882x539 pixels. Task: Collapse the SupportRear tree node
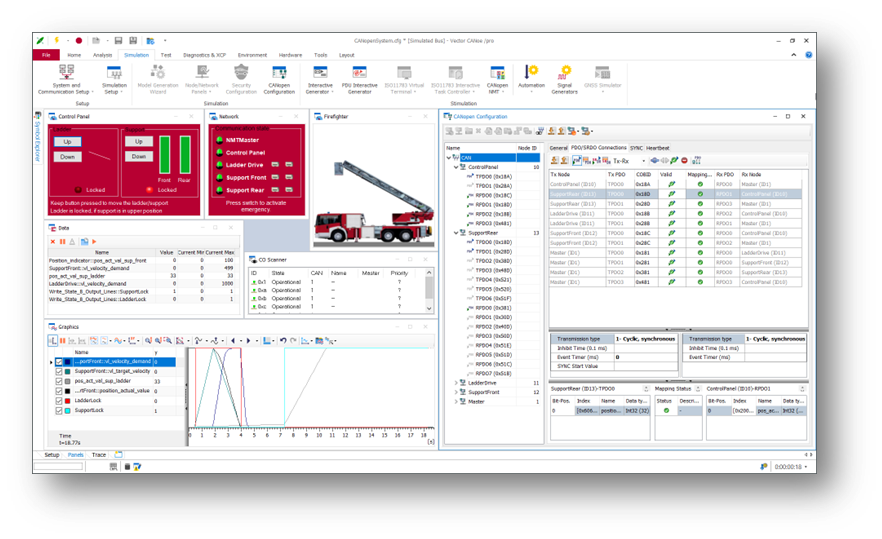point(456,232)
